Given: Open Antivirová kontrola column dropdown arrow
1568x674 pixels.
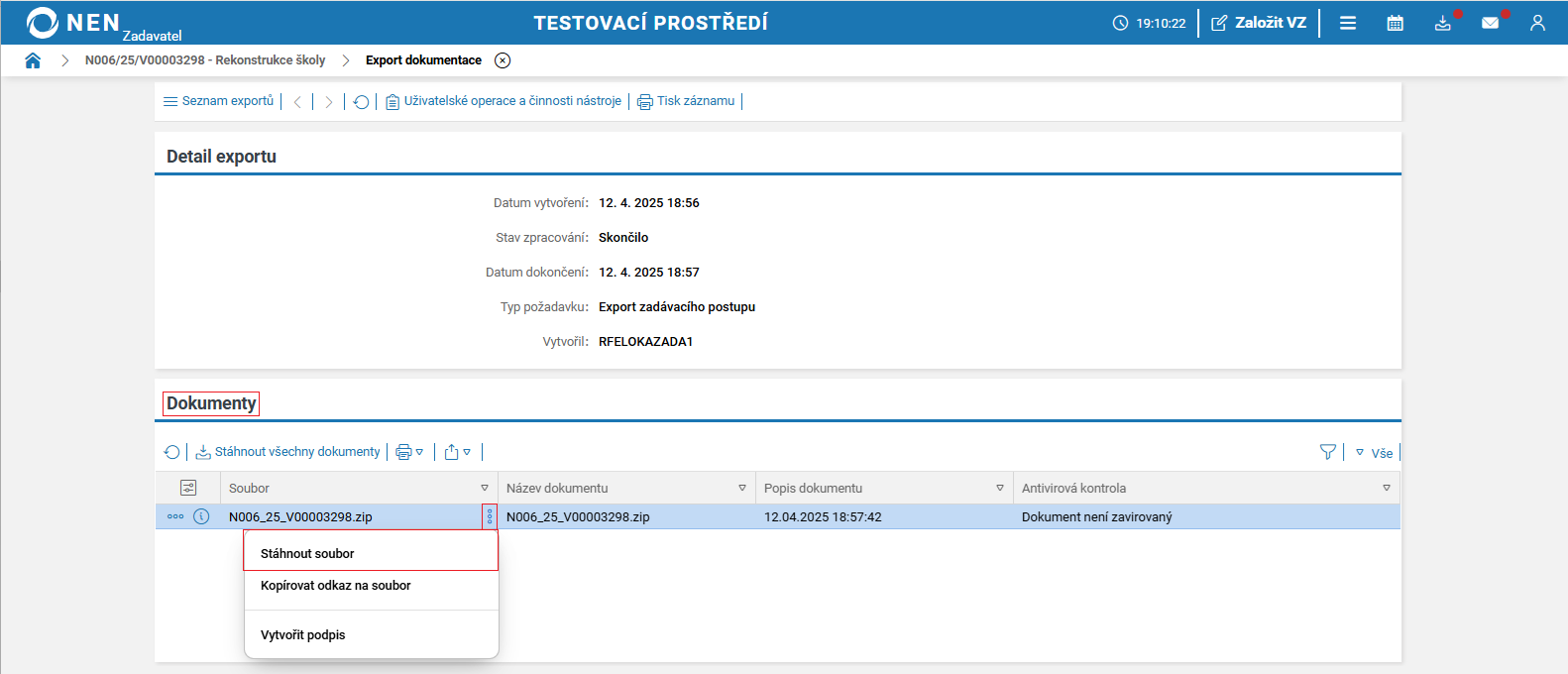Looking at the screenshot, I should (1387, 488).
